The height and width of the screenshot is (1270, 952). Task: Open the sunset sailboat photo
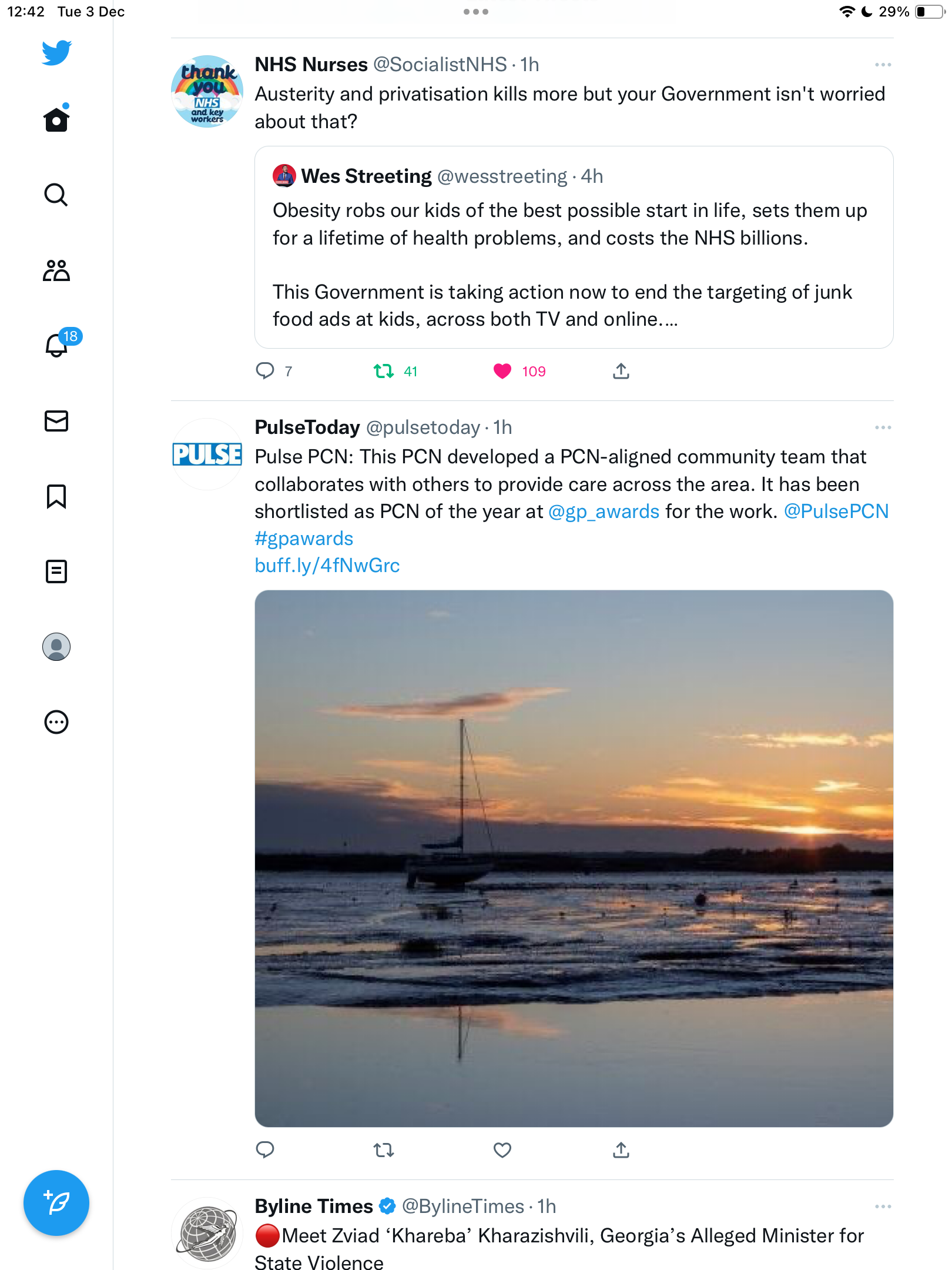click(x=574, y=858)
